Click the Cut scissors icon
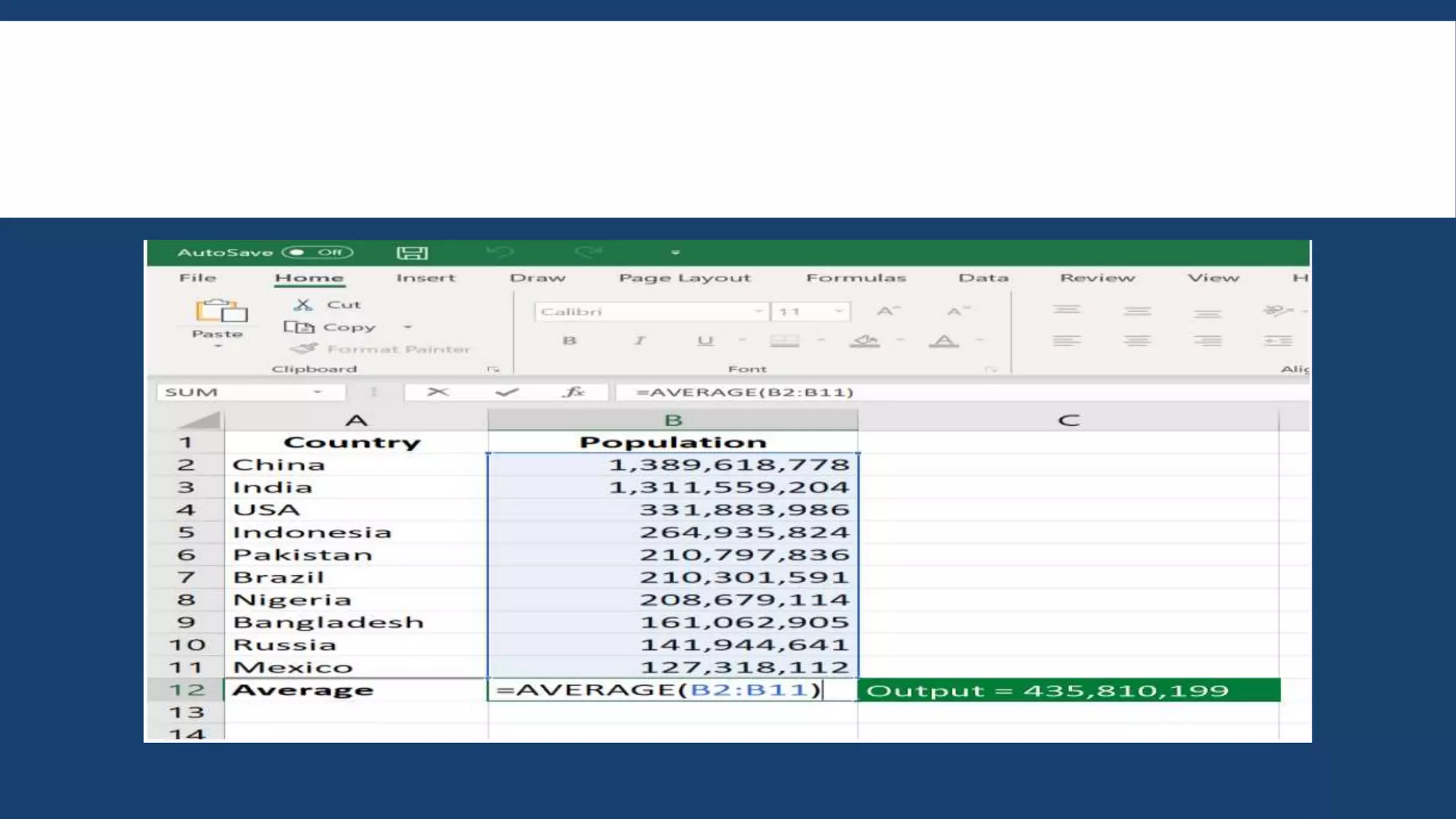Screen dimensions: 1456x819 click(x=304, y=305)
